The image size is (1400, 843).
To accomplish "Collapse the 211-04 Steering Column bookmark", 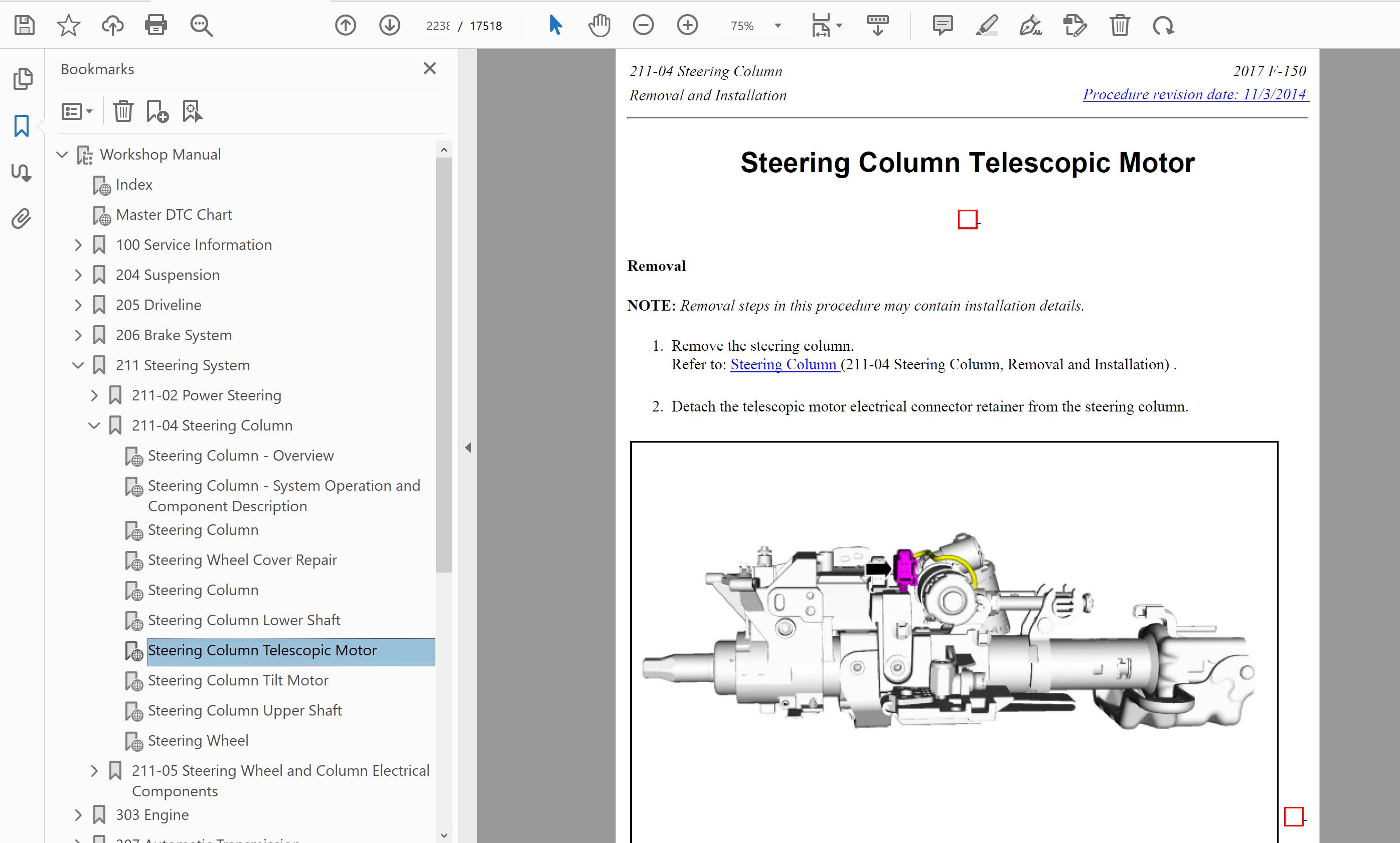I will coord(94,426).
